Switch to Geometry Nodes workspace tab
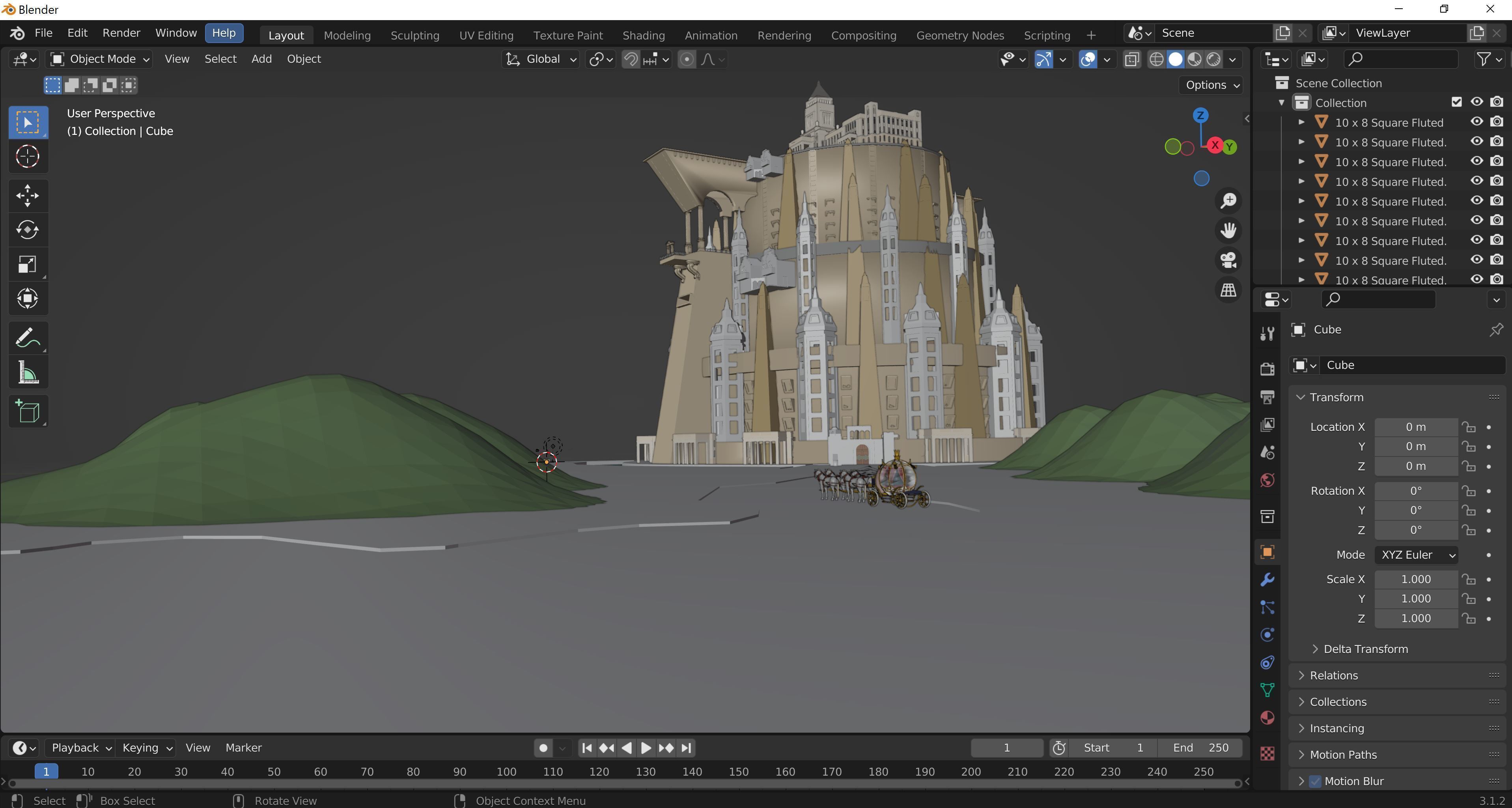The width and height of the screenshot is (1512, 808). (959, 35)
